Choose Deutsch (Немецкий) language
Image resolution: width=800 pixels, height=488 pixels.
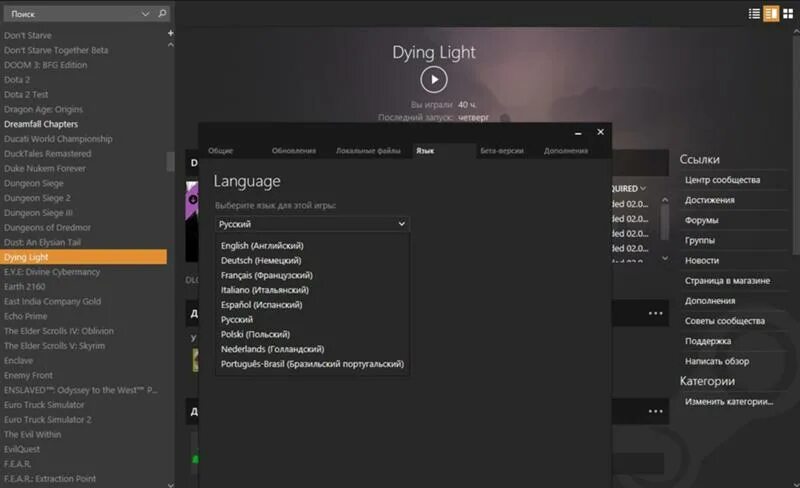(261, 260)
